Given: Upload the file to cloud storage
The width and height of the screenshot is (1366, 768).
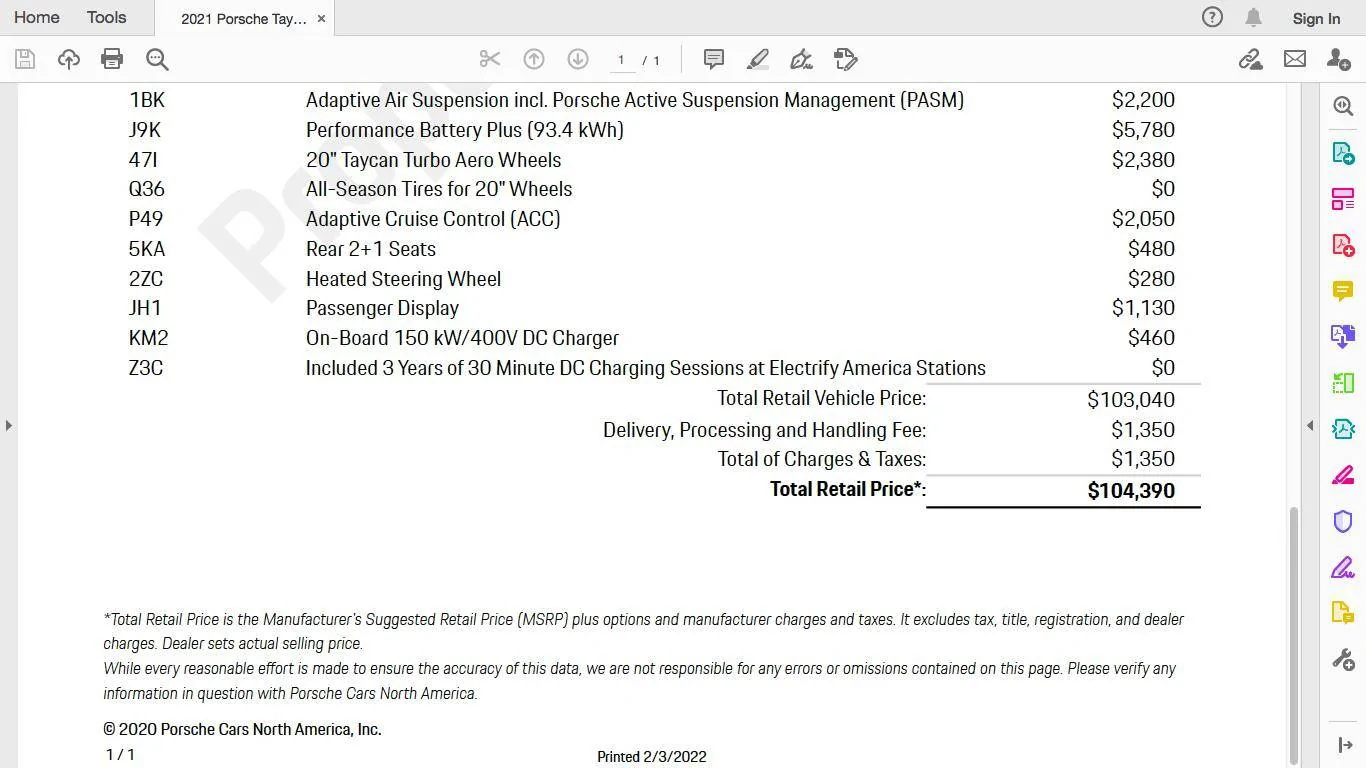Looking at the screenshot, I should point(69,59).
